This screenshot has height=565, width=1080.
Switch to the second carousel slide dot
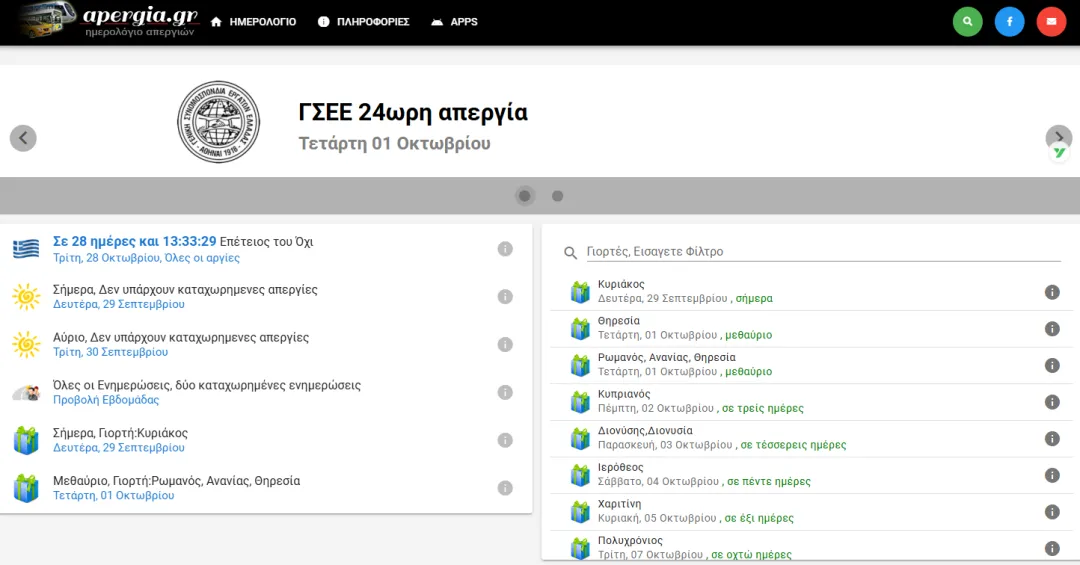point(558,196)
